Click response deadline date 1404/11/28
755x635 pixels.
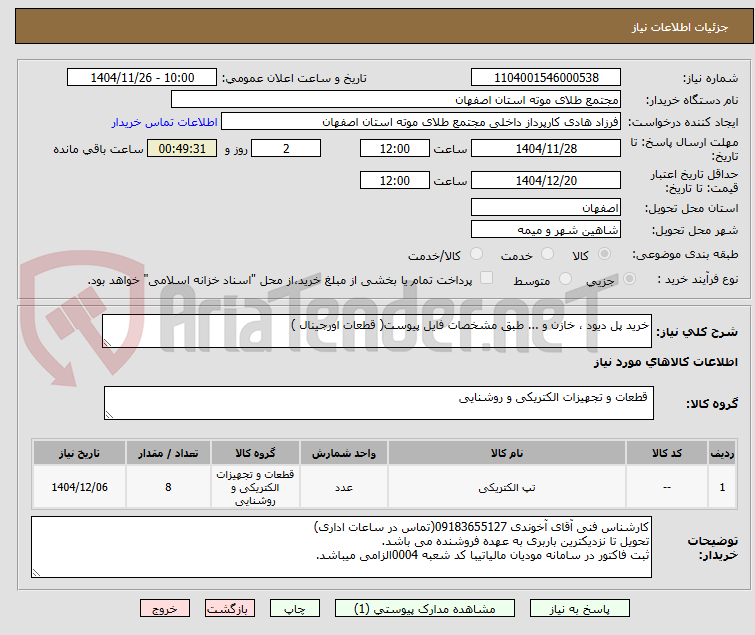tap(546, 148)
